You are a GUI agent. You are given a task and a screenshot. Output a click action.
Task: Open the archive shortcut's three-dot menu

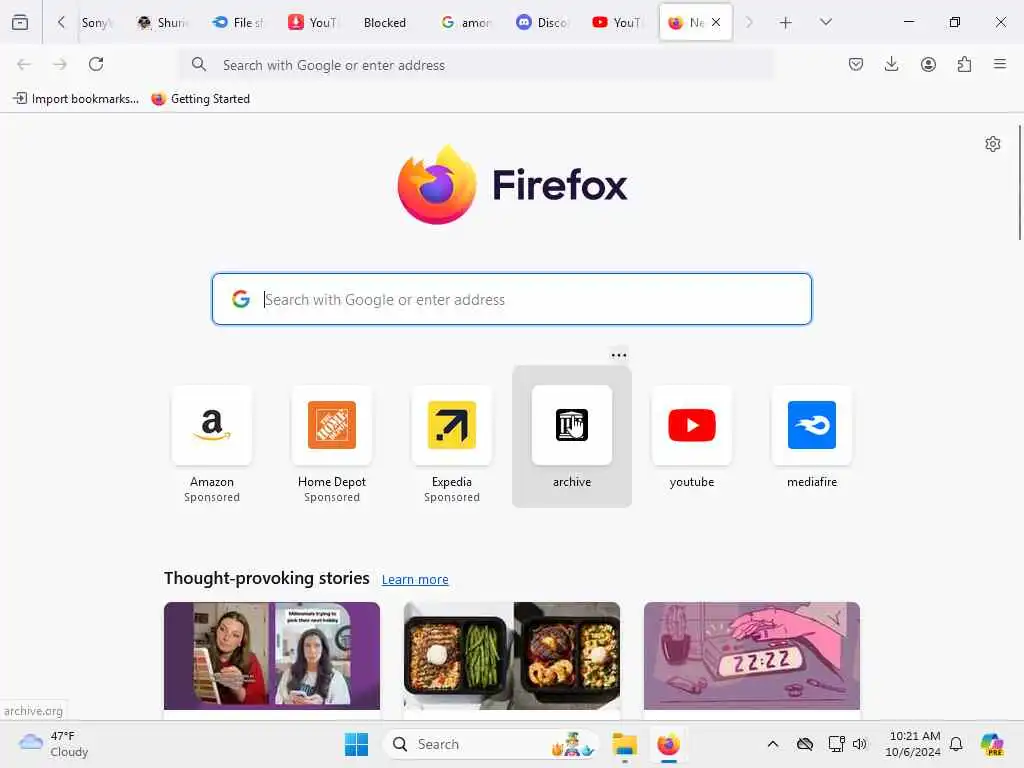[618, 355]
